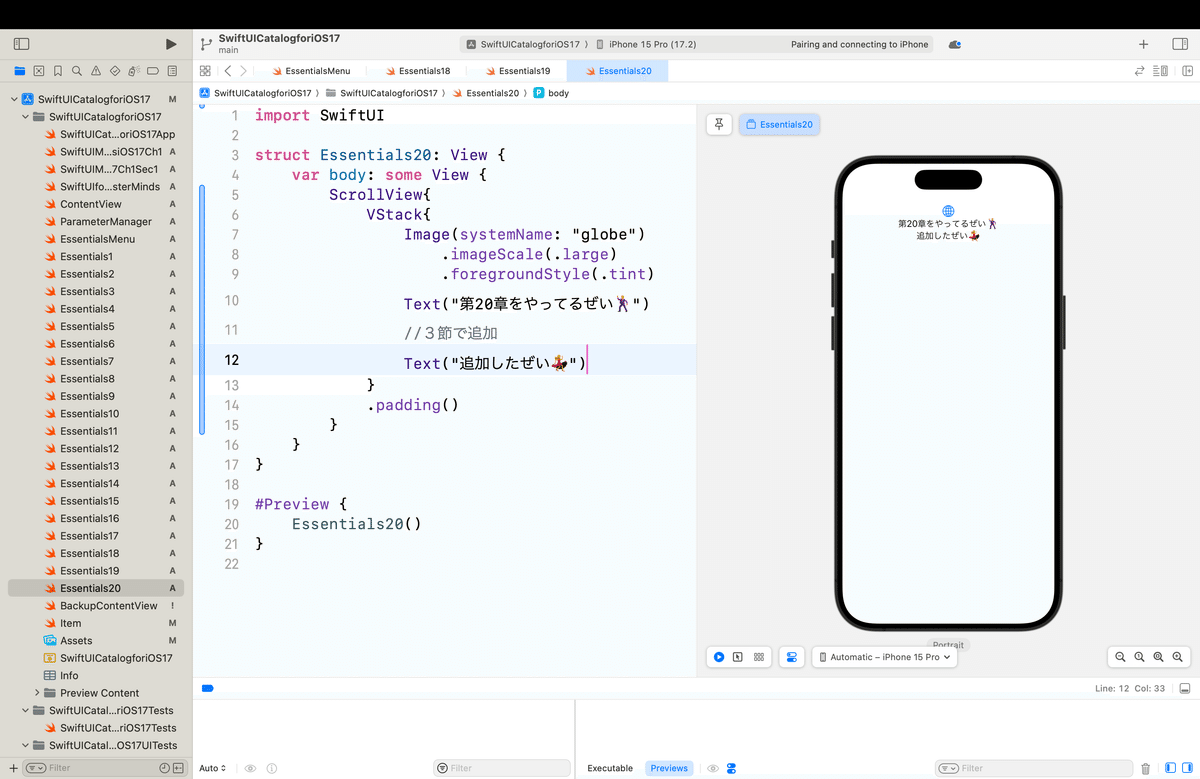Select the Executable console button
1200x779 pixels.
point(610,768)
